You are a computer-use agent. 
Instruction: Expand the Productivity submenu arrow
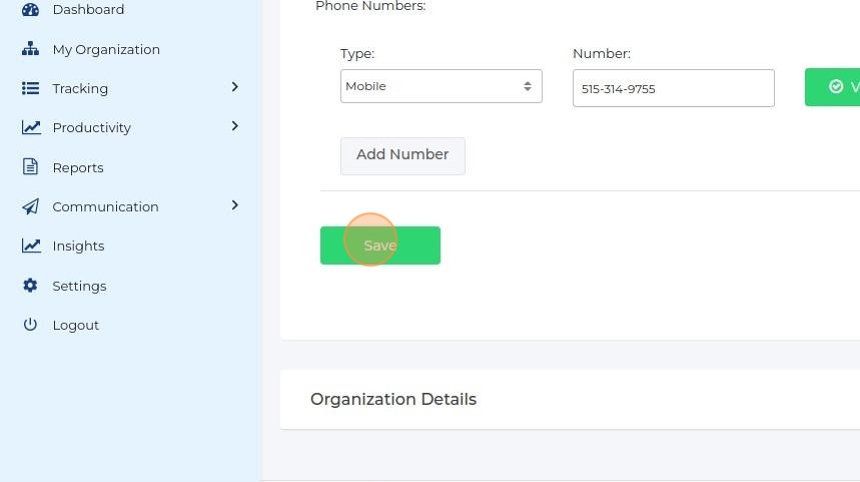(235, 126)
